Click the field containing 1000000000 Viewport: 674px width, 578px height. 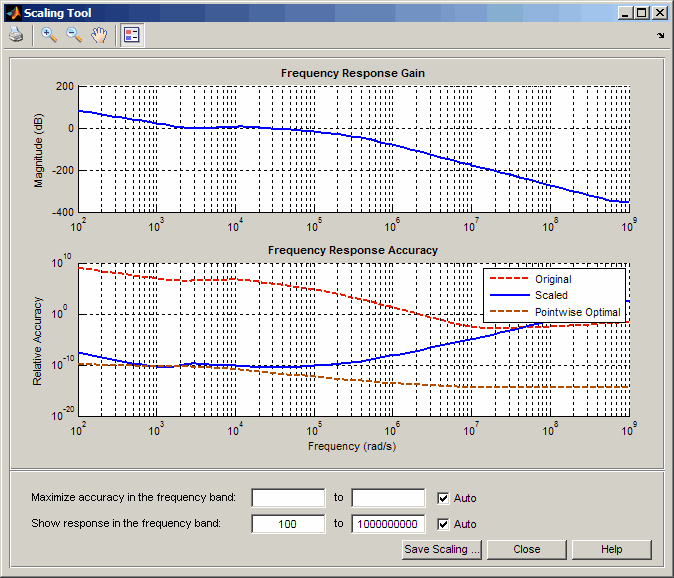[388, 524]
